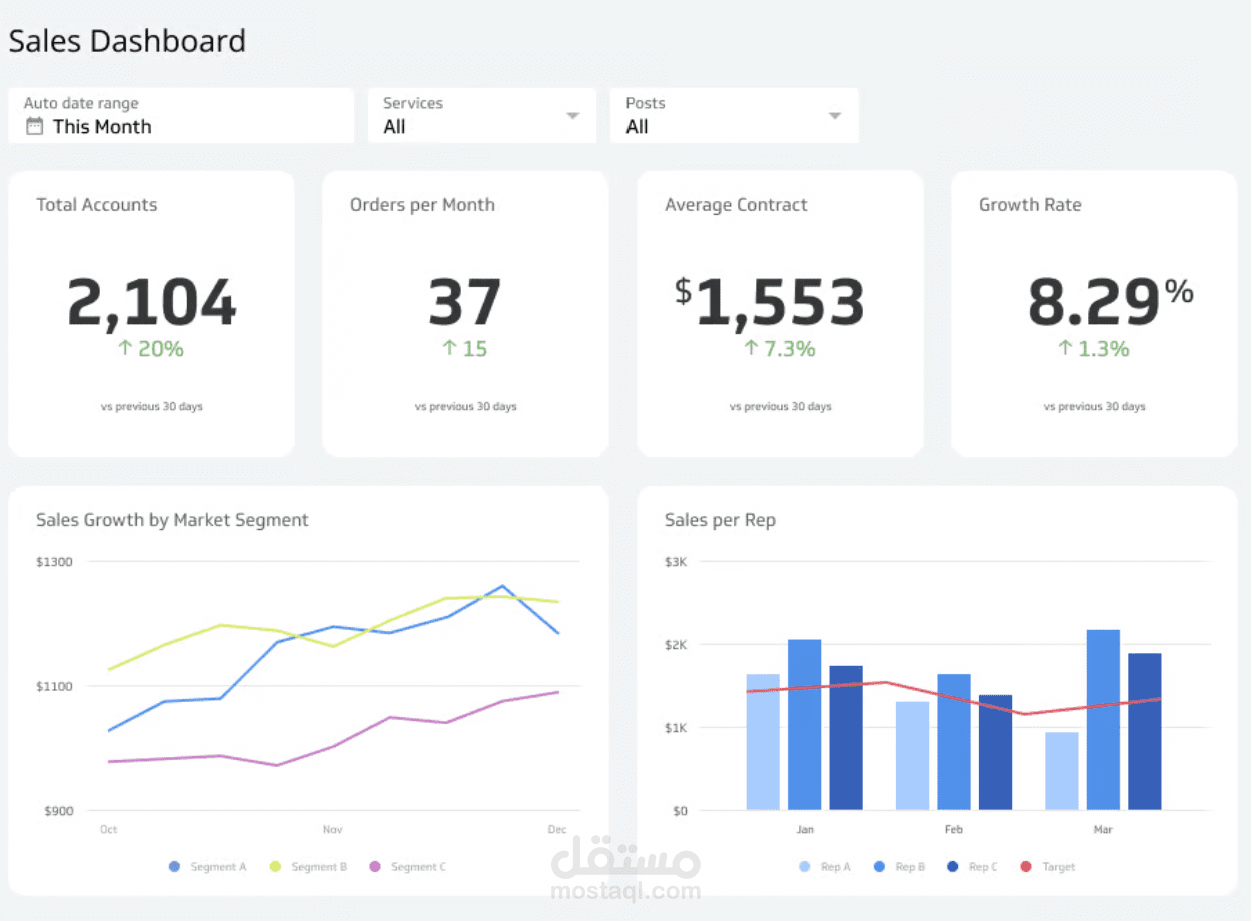
Task: Click the green up arrow under Total Accounts
Action: pos(125,349)
